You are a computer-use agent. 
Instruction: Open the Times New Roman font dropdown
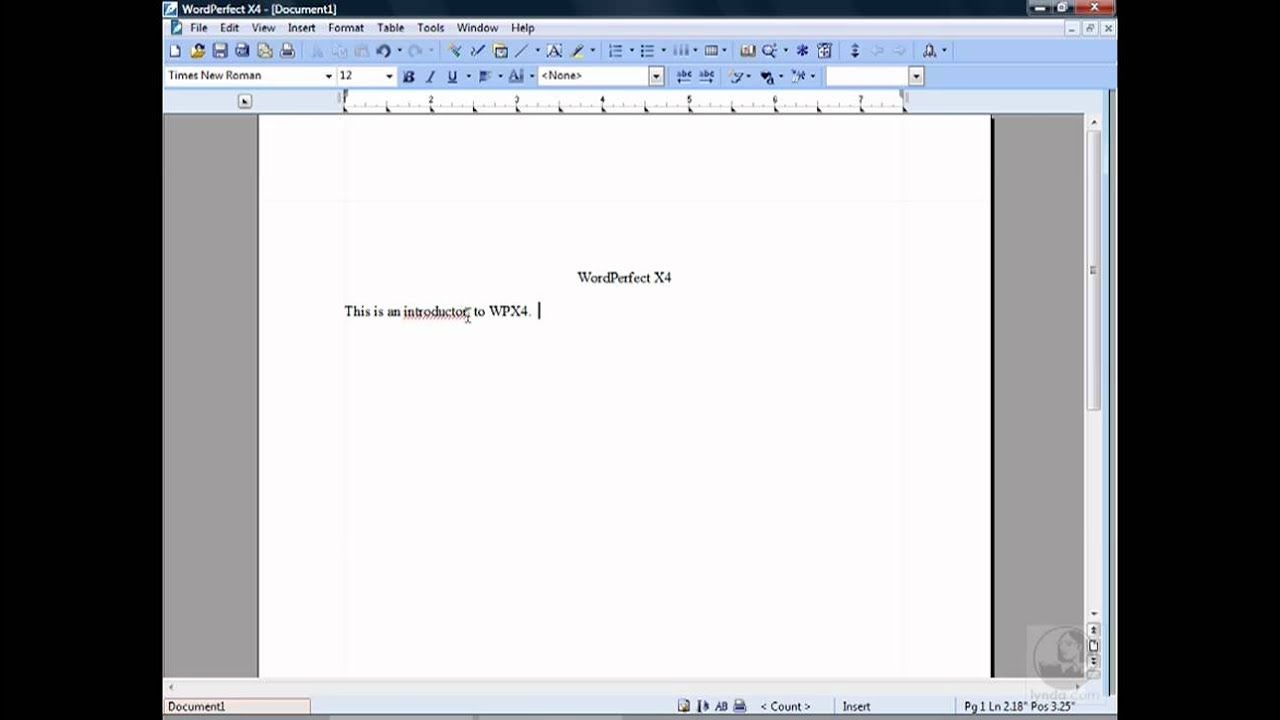(x=328, y=76)
